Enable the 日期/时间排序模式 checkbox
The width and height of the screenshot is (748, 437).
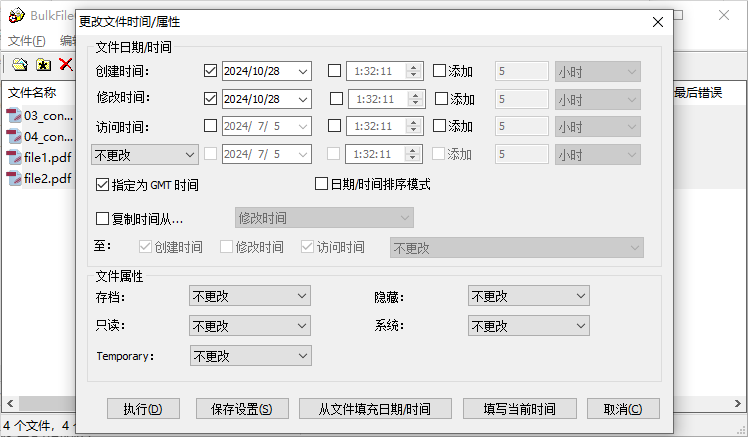point(322,184)
